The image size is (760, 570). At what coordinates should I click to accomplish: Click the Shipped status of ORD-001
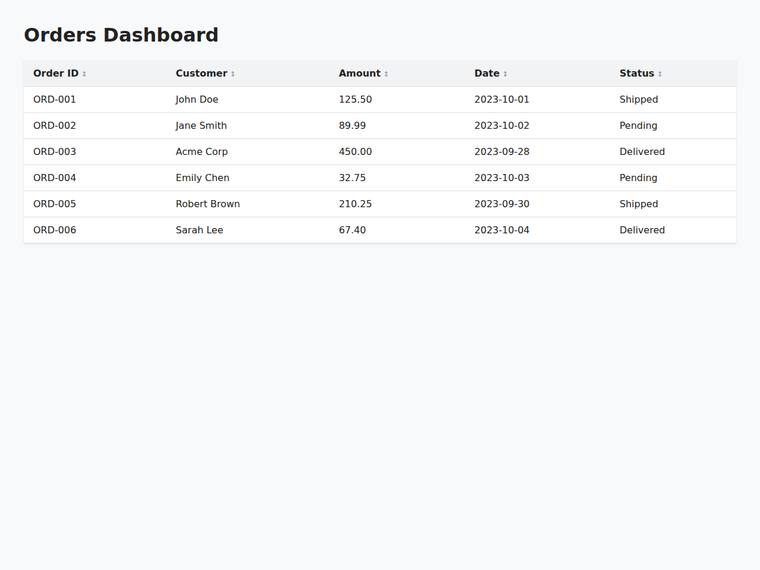(638, 99)
